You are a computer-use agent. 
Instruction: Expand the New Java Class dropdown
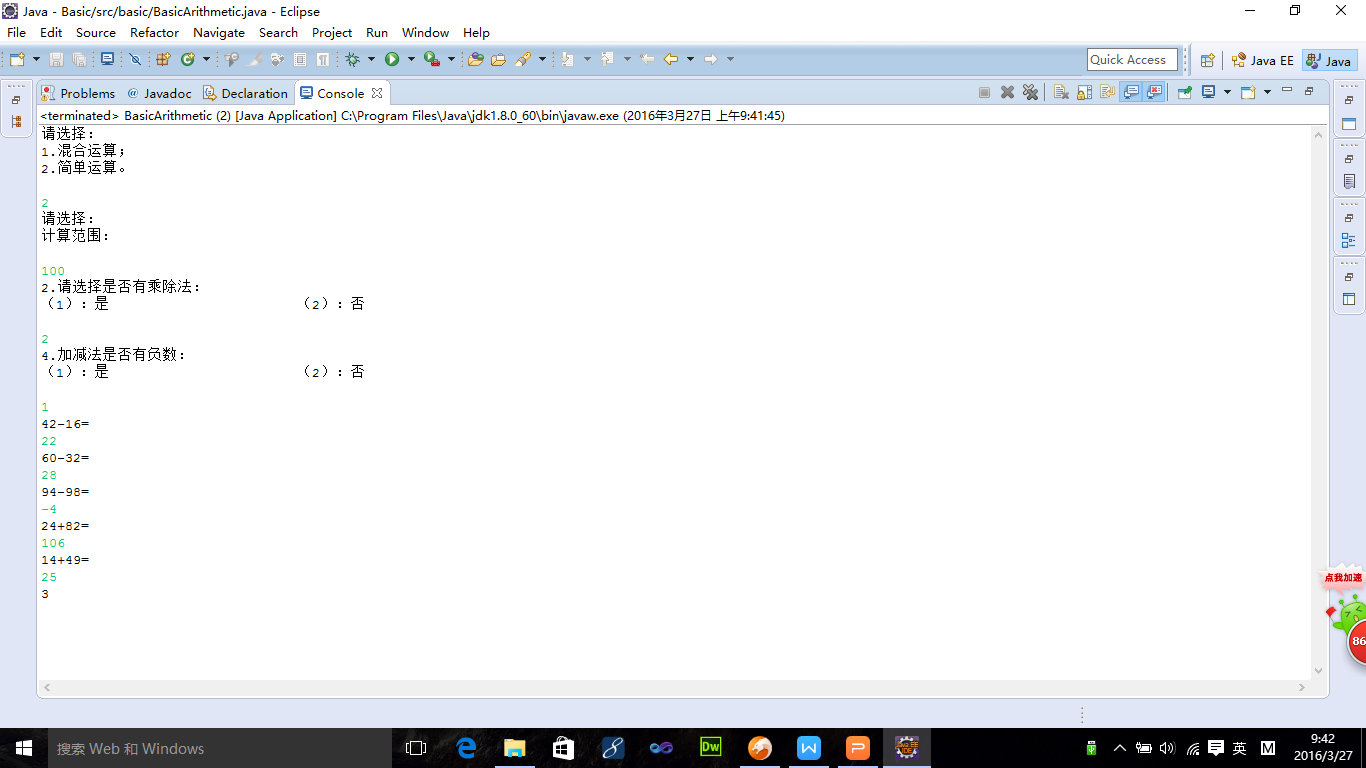206,59
